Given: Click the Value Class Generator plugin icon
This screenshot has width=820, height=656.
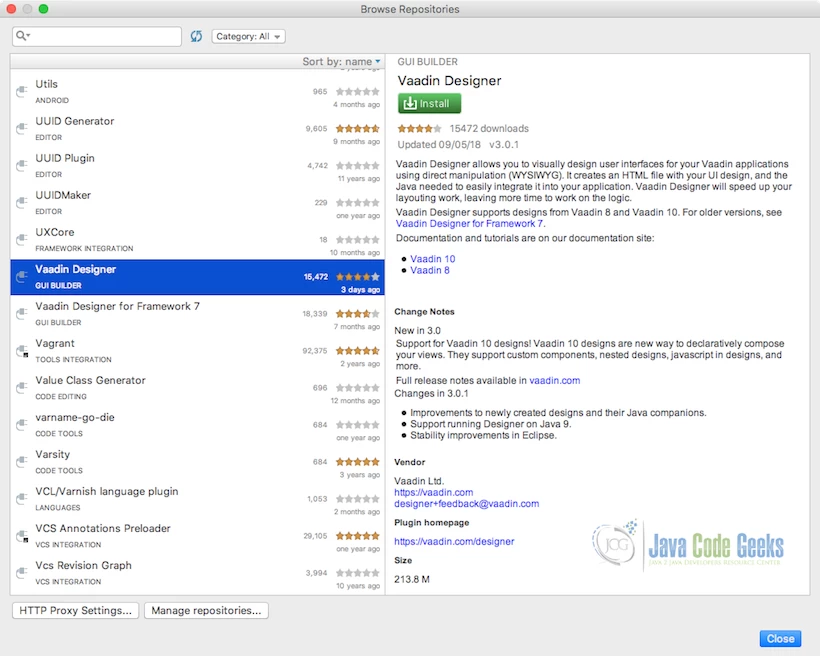Looking at the screenshot, I should 21,388.
